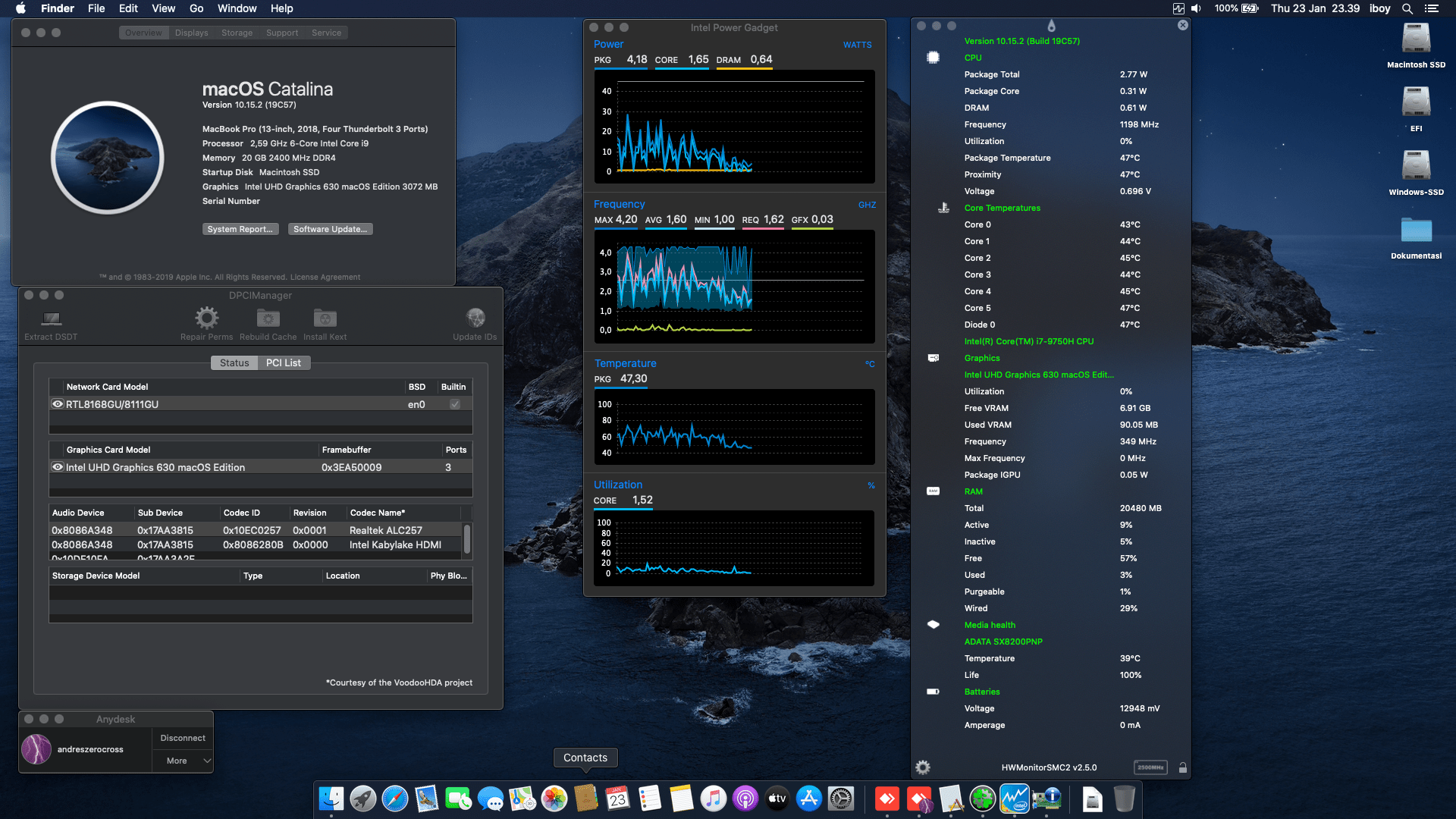Open the Trash in the Dock
1456x819 pixels.
[x=1125, y=799]
